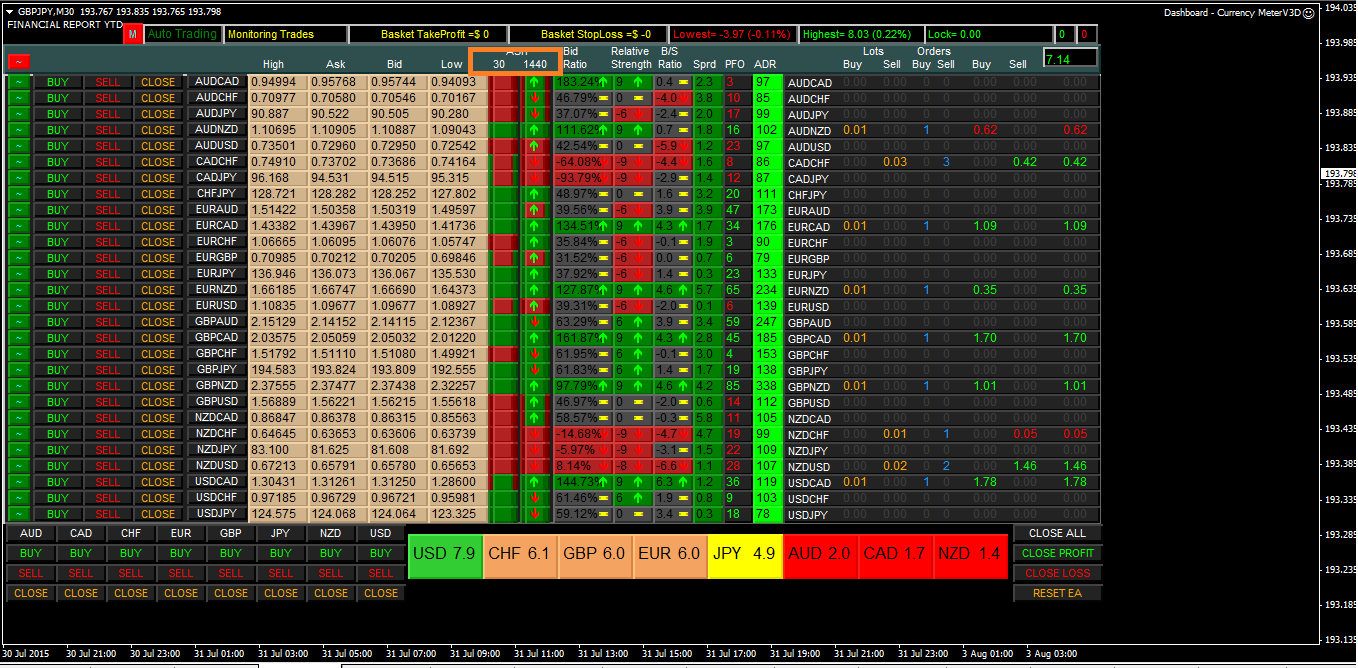Toggle the Monitoring Trades button
Image resolution: width=1358 pixels, height=668 pixels.
[x=284, y=34]
